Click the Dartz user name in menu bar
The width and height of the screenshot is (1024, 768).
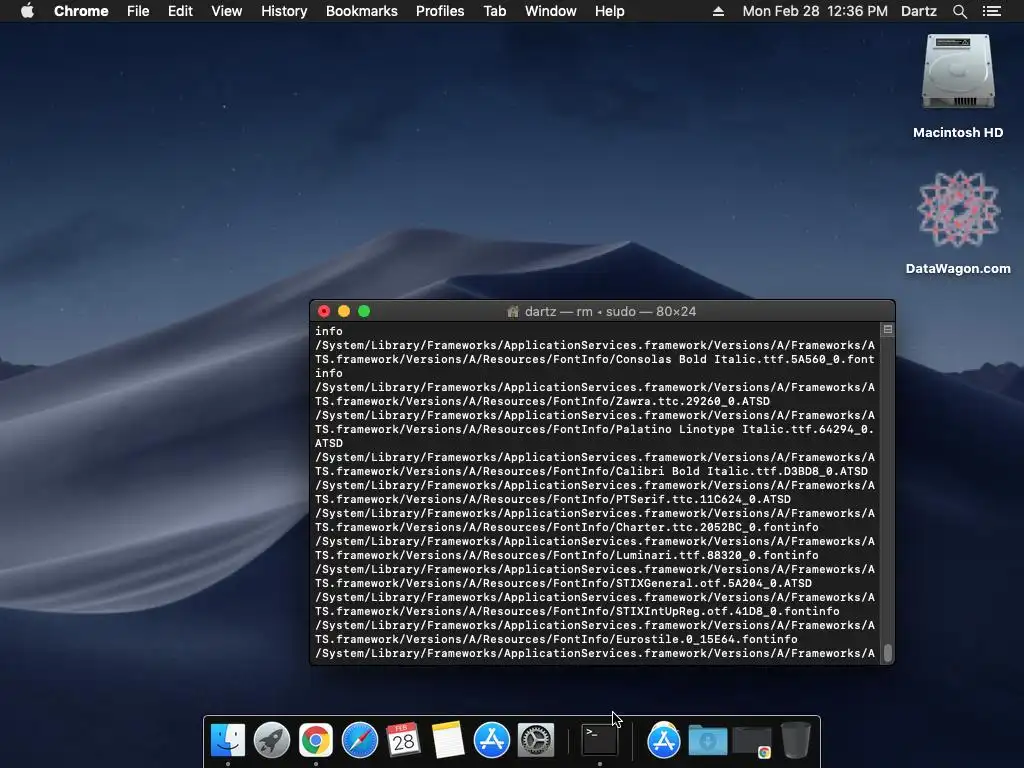pos(919,11)
